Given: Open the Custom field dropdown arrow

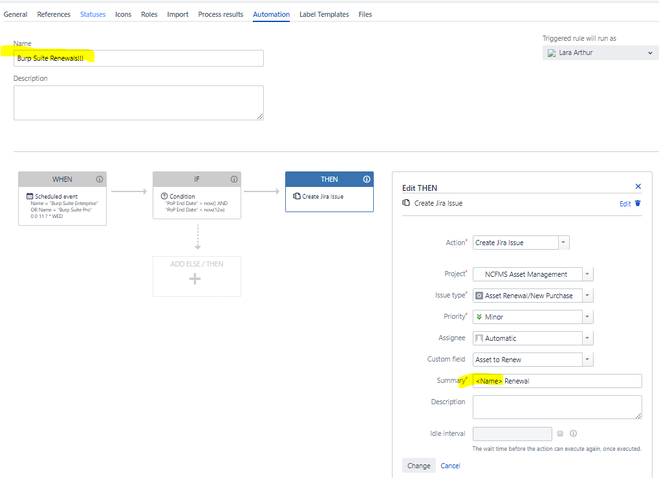Looking at the screenshot, I should point(588,359).
